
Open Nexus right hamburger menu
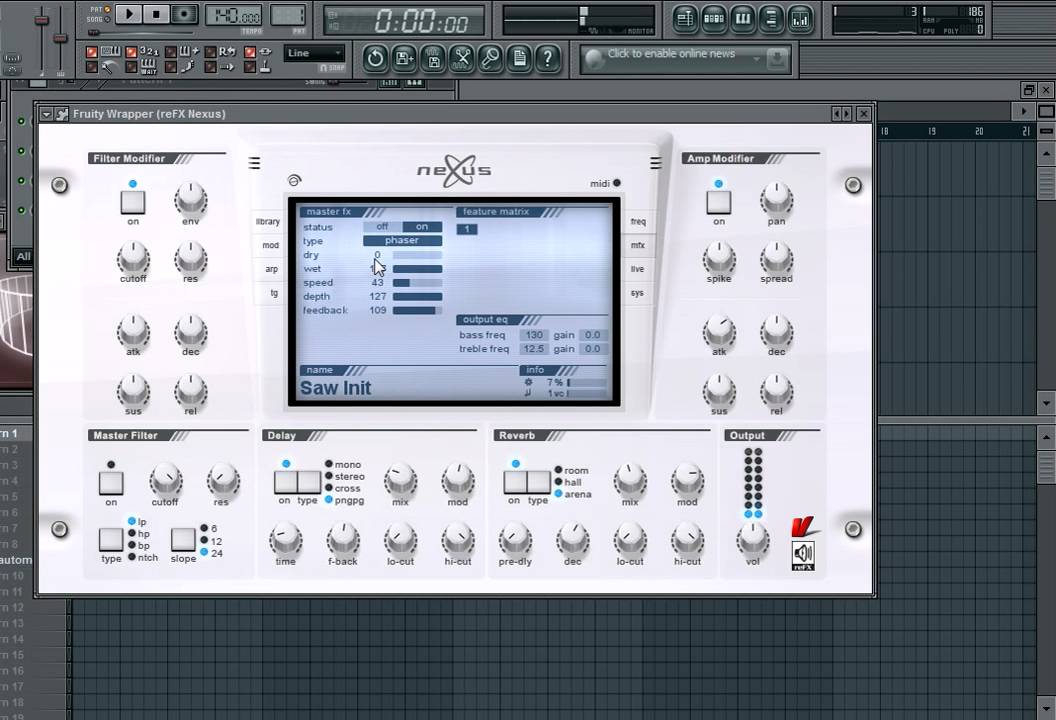click(x=655, y=163)
